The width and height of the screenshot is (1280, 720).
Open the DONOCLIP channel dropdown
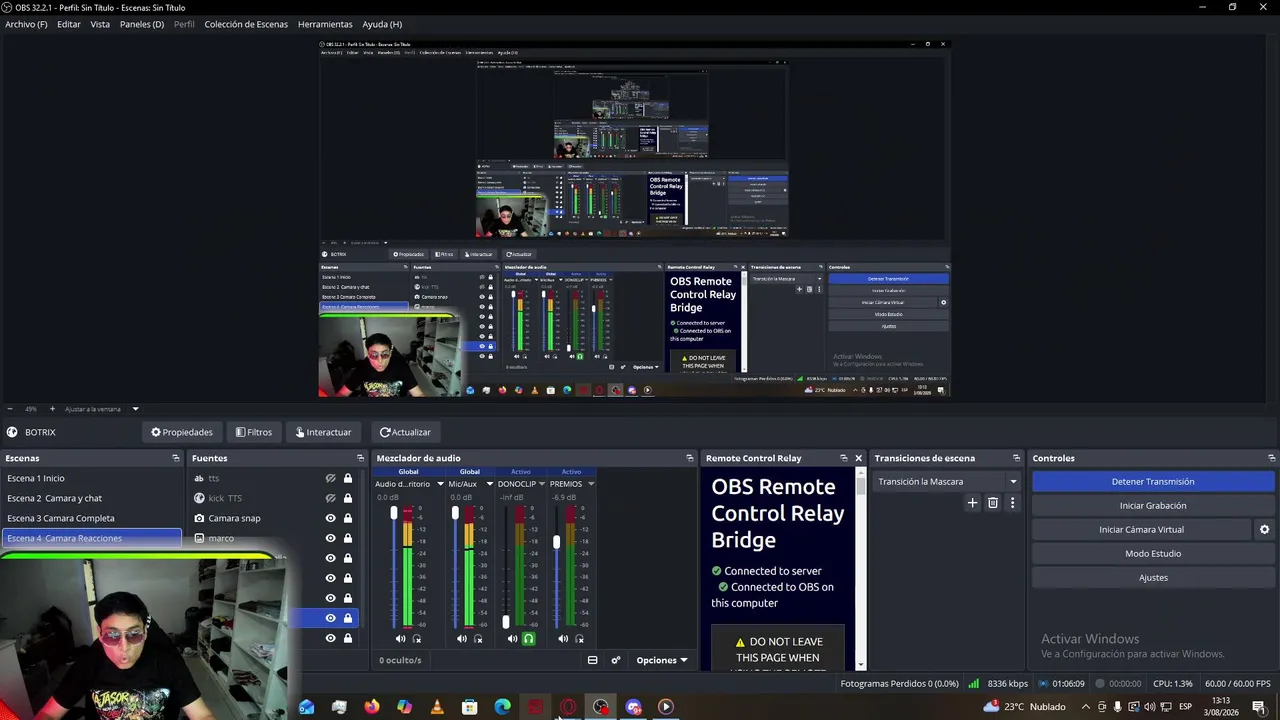[542, 484]
